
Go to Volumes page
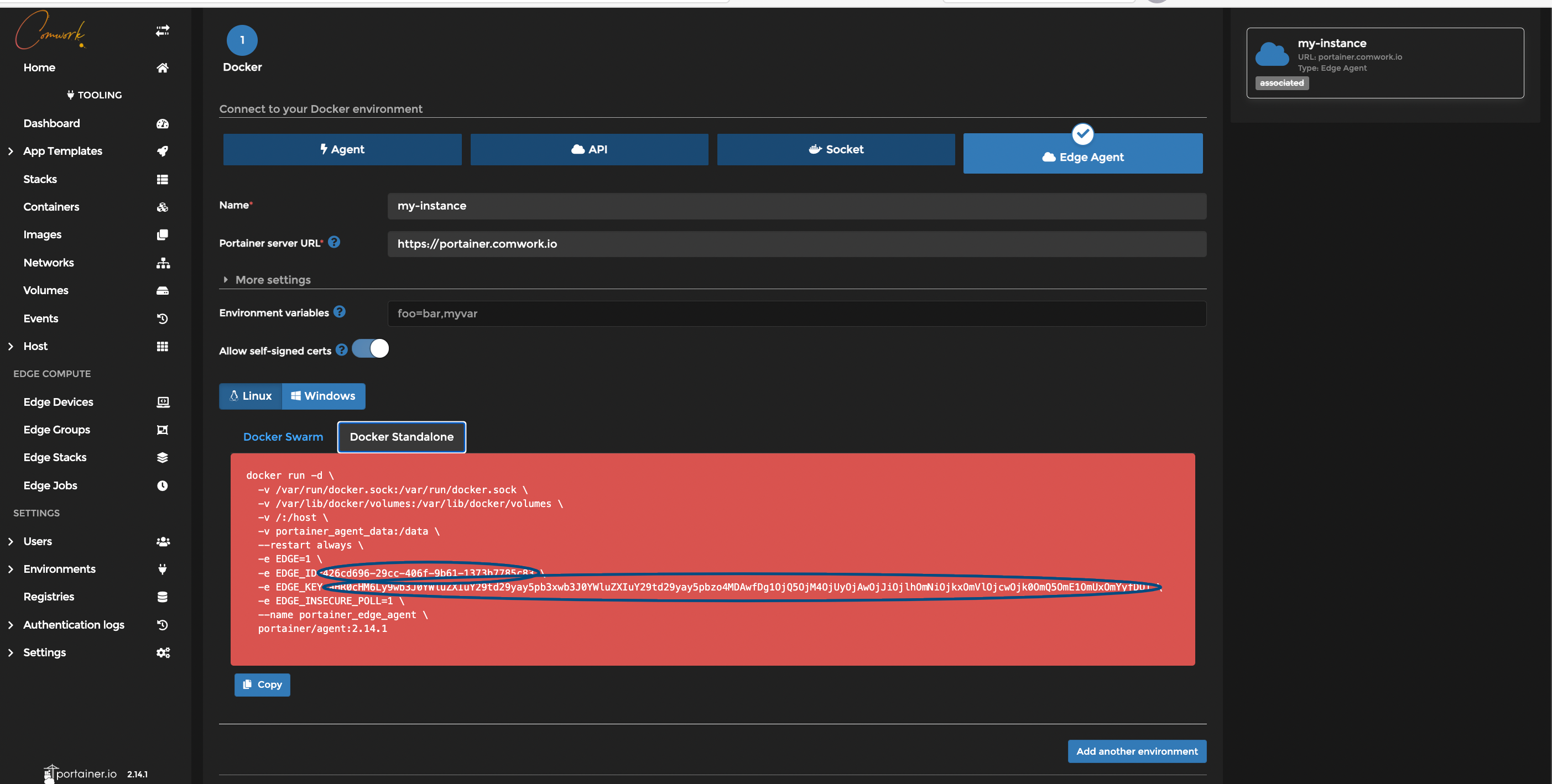click(x=46, y=291)
